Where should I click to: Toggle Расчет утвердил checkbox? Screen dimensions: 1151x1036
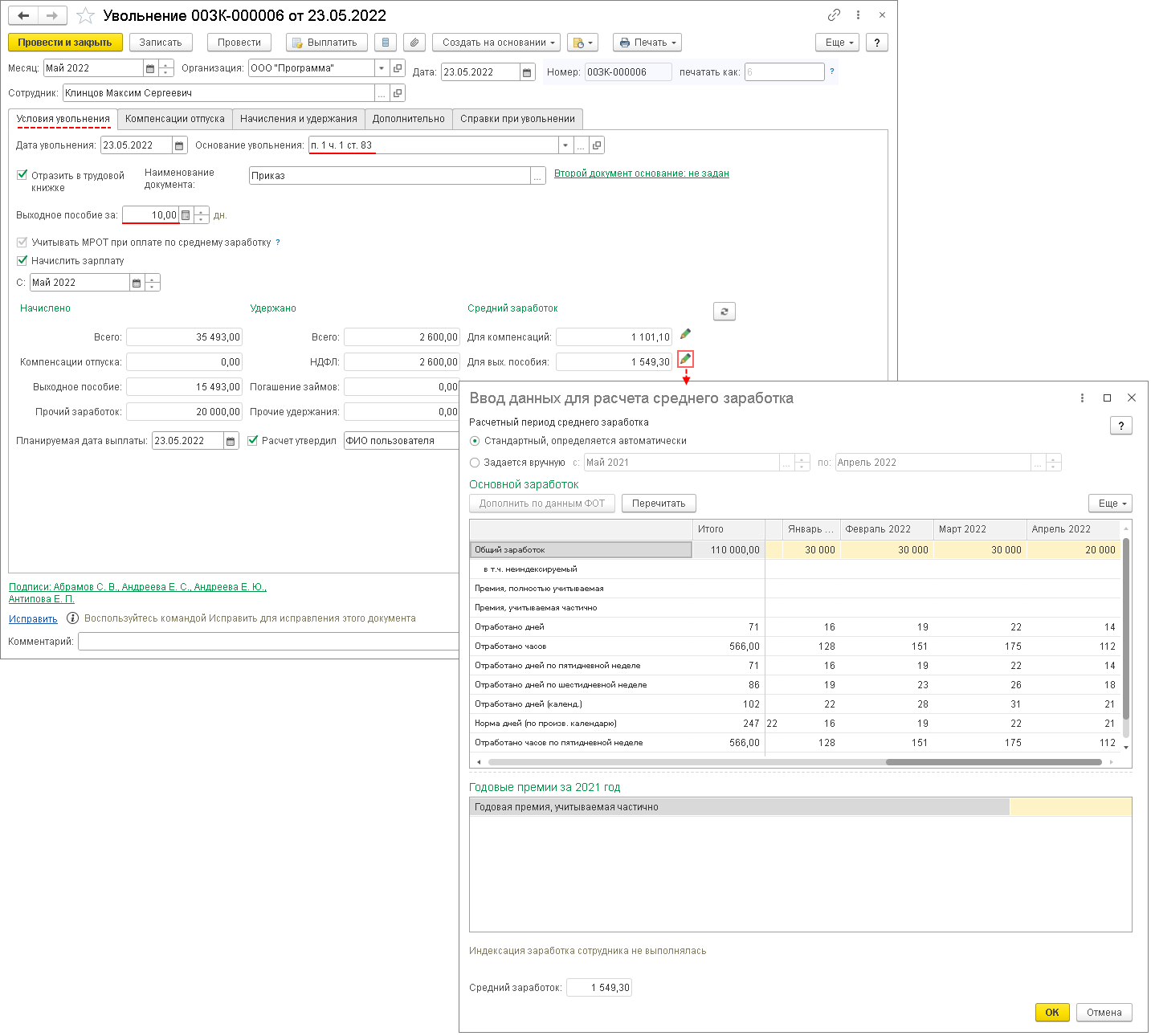[253, 440]
